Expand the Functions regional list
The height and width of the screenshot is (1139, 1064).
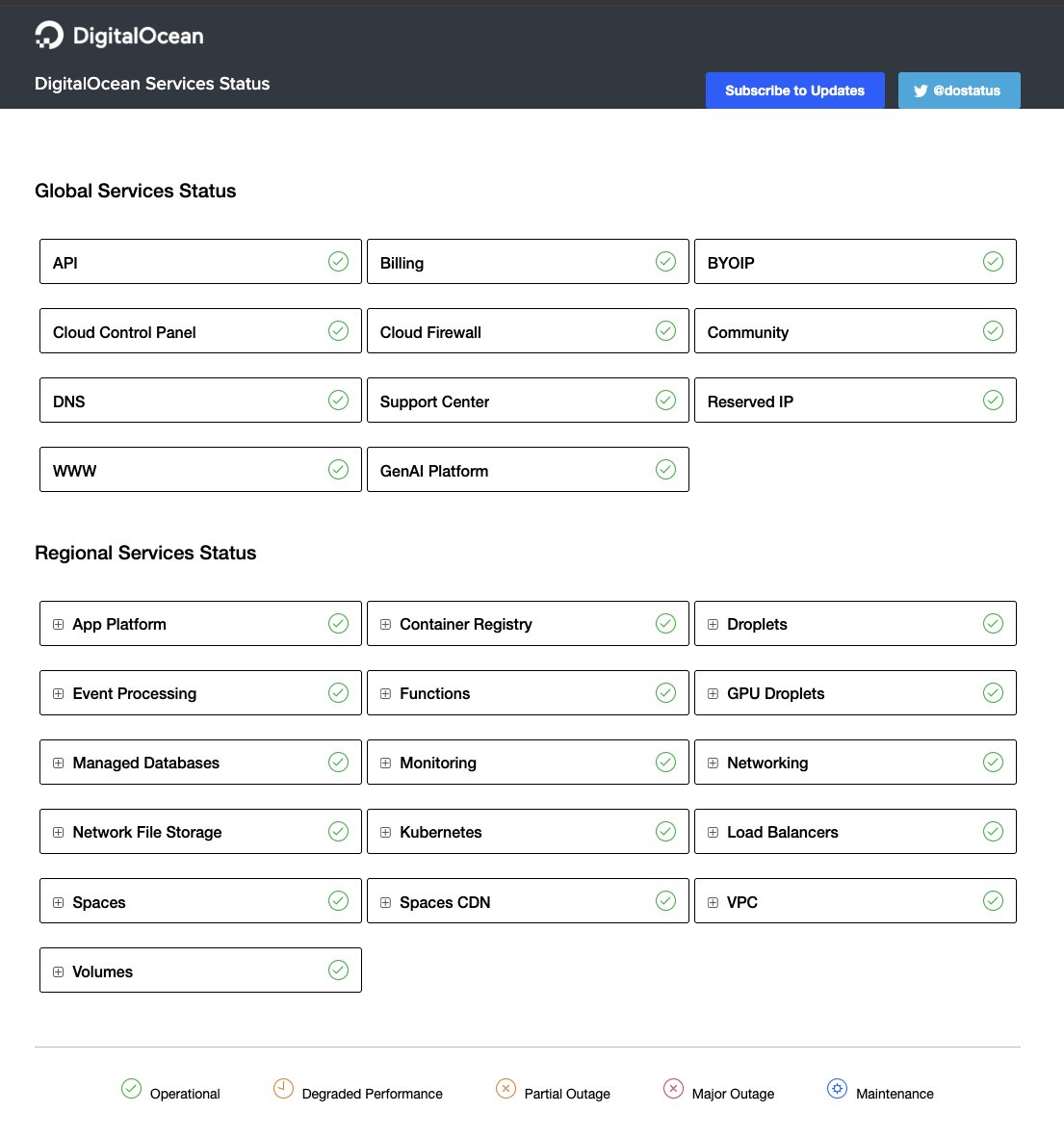click(386, 694)
